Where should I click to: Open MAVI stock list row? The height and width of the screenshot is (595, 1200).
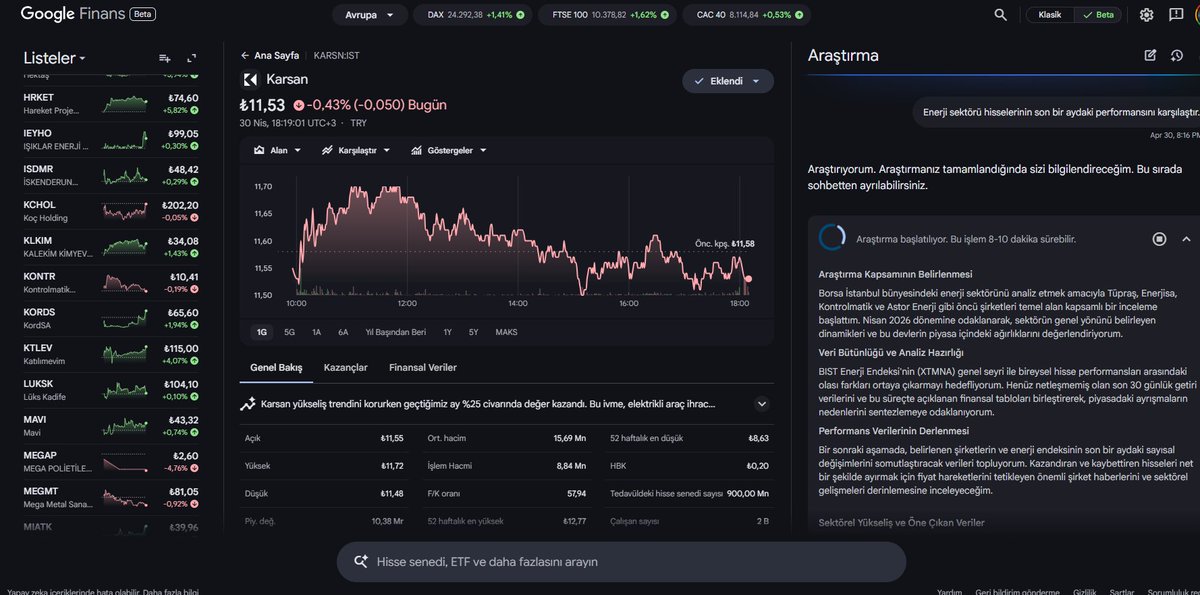coord(110,425)
